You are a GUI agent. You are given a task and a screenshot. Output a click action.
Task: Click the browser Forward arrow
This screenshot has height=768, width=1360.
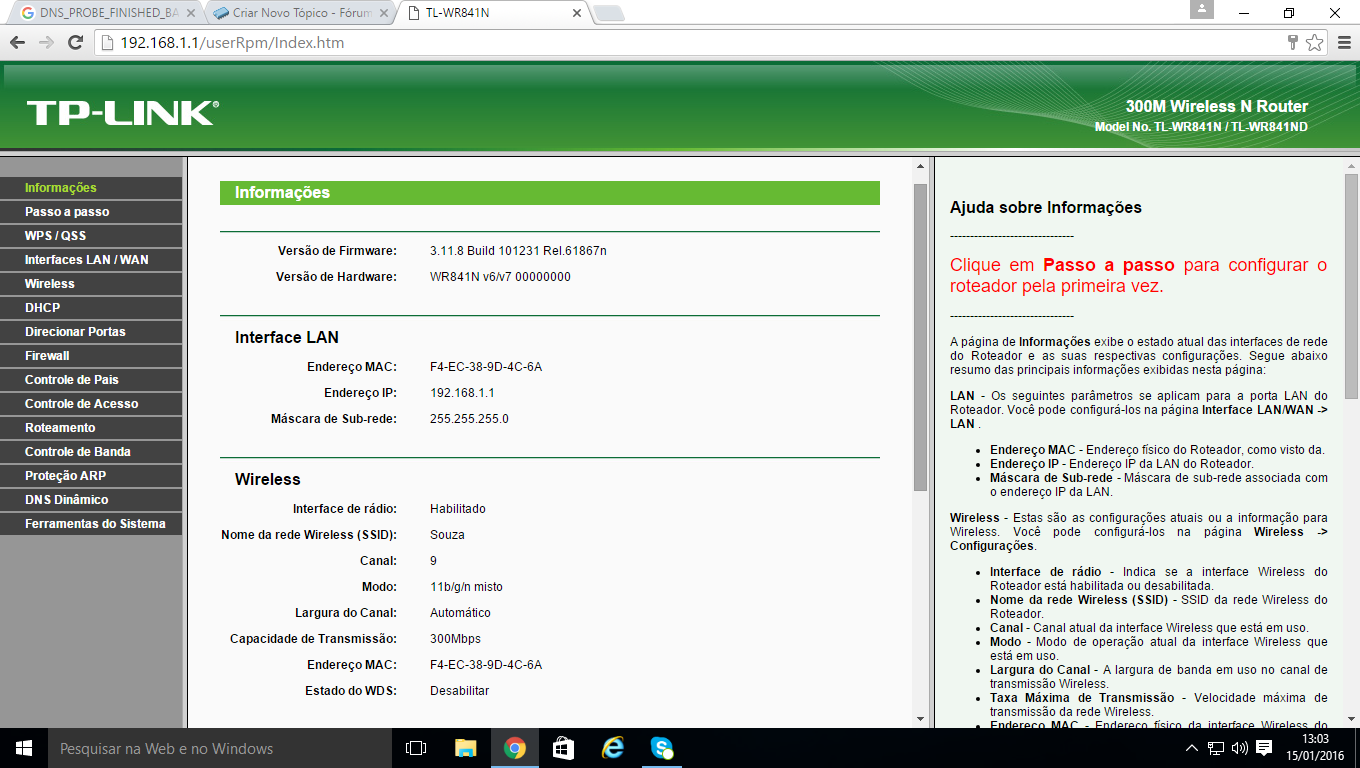tap(46, 43)
